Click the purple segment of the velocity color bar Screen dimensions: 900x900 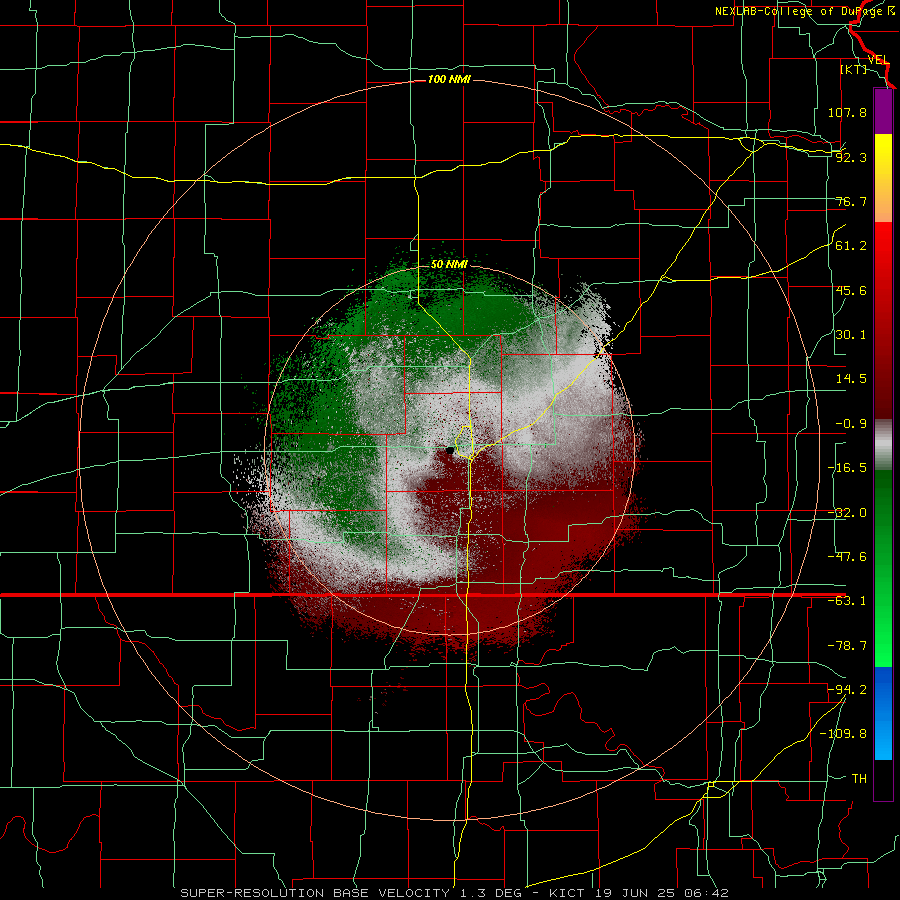coord(883,111)
